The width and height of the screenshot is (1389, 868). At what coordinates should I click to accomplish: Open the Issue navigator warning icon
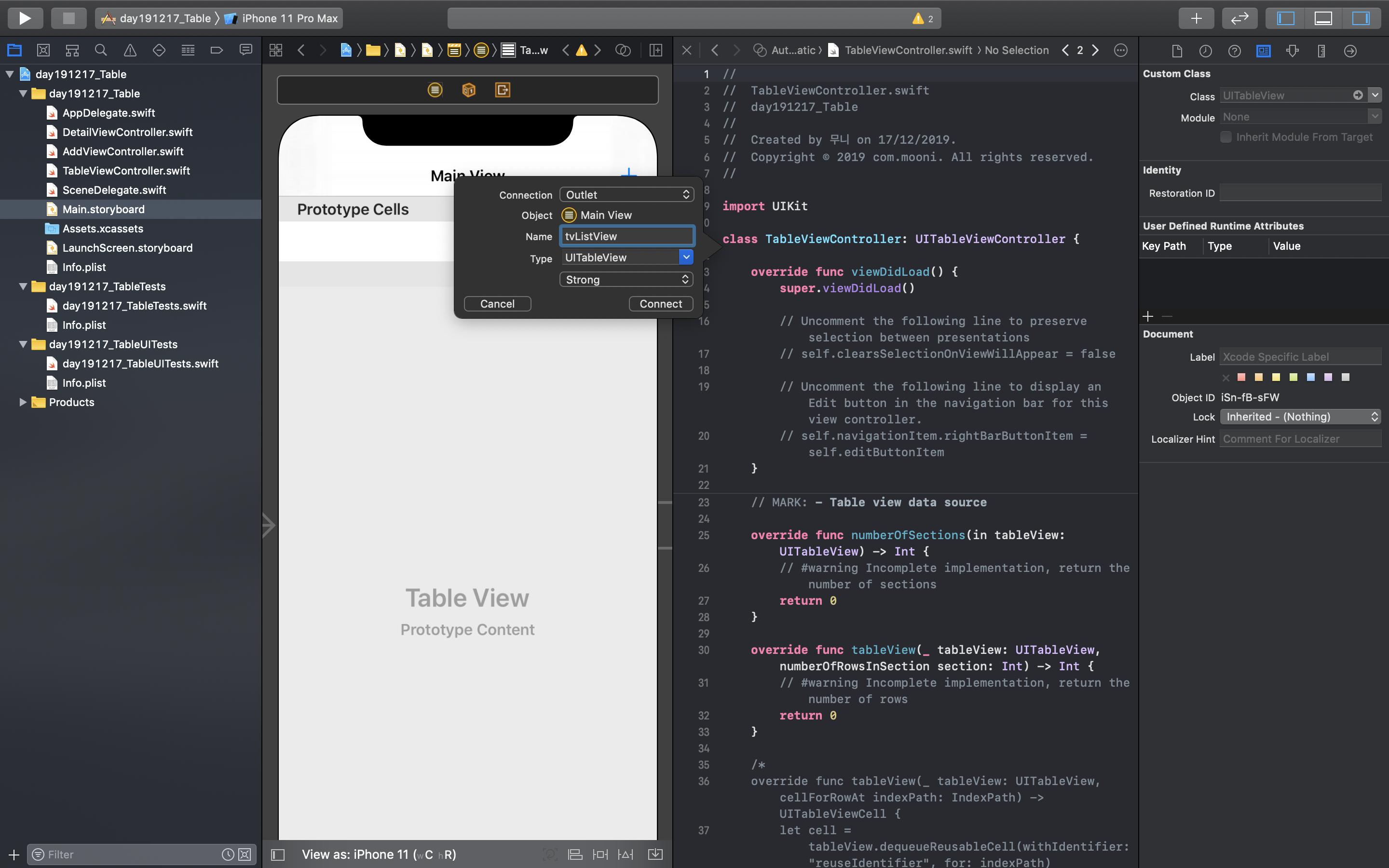point(130,51)
